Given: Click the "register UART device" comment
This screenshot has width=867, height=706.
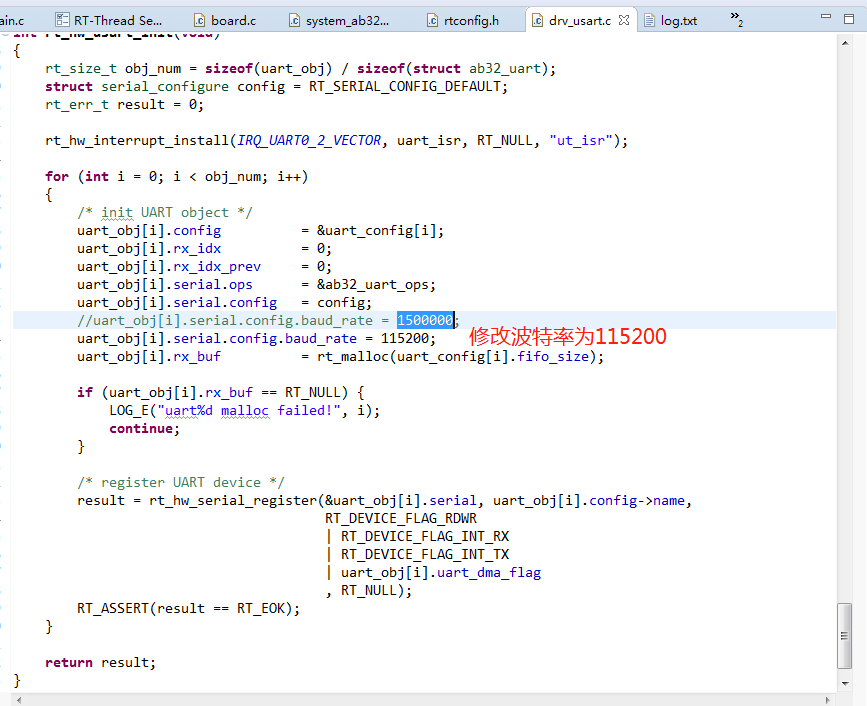Looking at the screenshot, I should pyautogui.click(x=181, y=483).
